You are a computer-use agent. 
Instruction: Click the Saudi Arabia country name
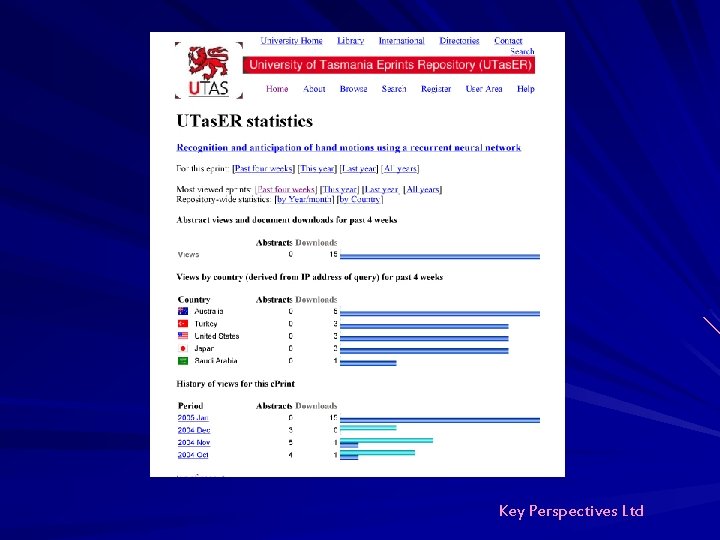[x=216, y=361]
